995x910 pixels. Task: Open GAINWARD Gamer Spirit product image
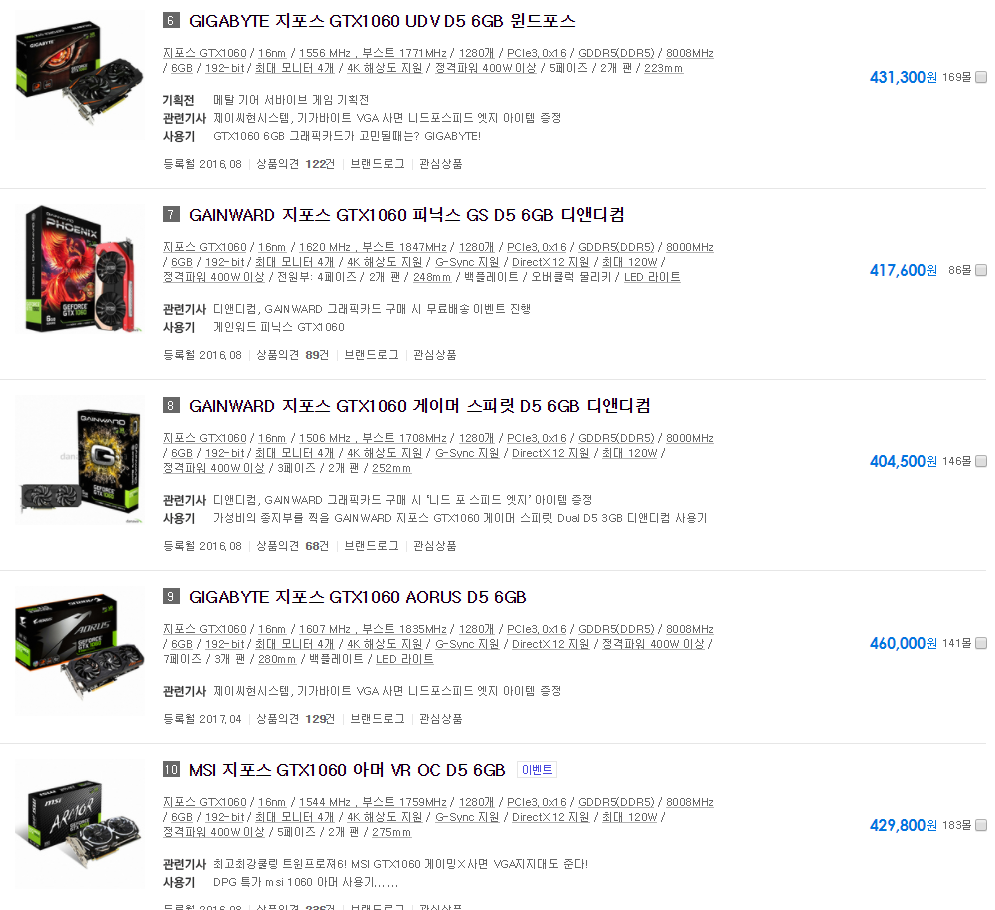coord(79,459)
